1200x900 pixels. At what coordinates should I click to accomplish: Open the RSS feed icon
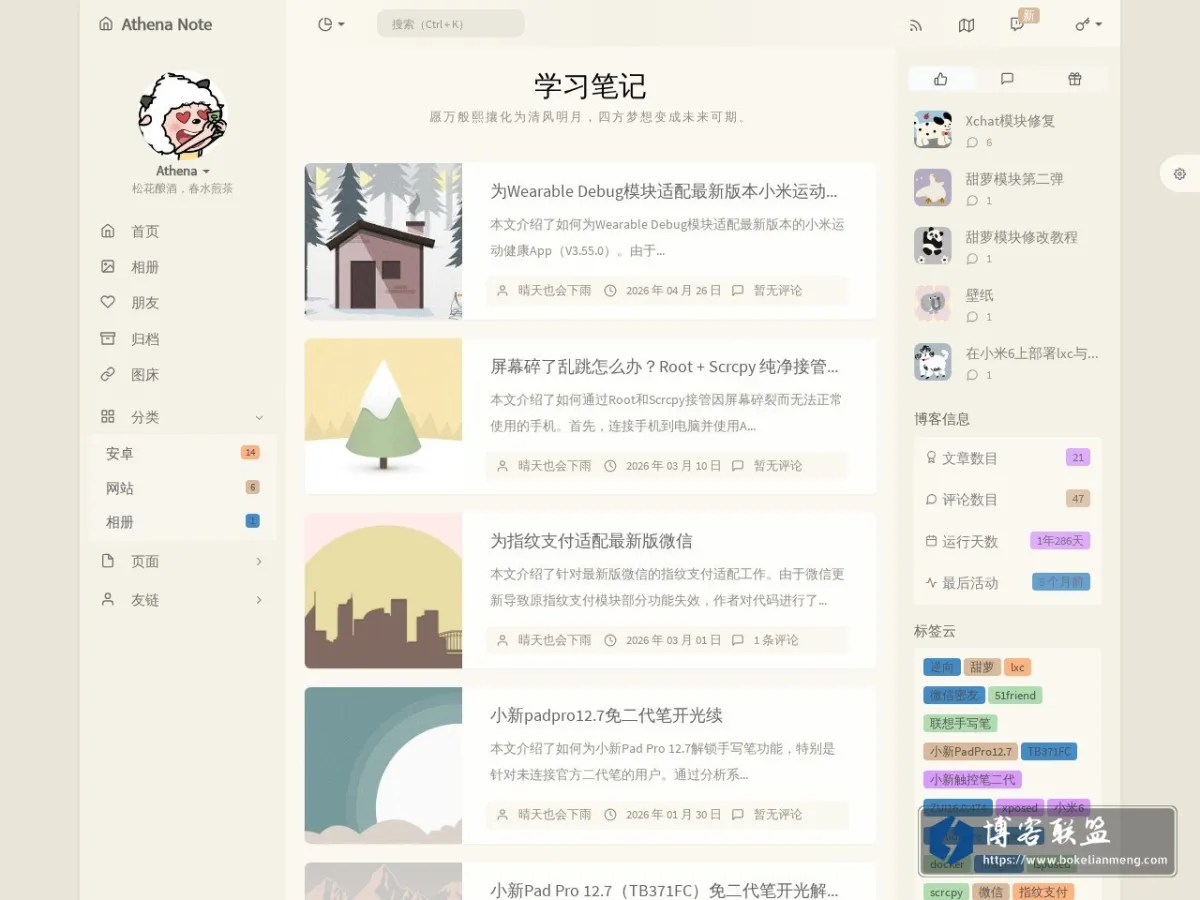tap(916, 25)
